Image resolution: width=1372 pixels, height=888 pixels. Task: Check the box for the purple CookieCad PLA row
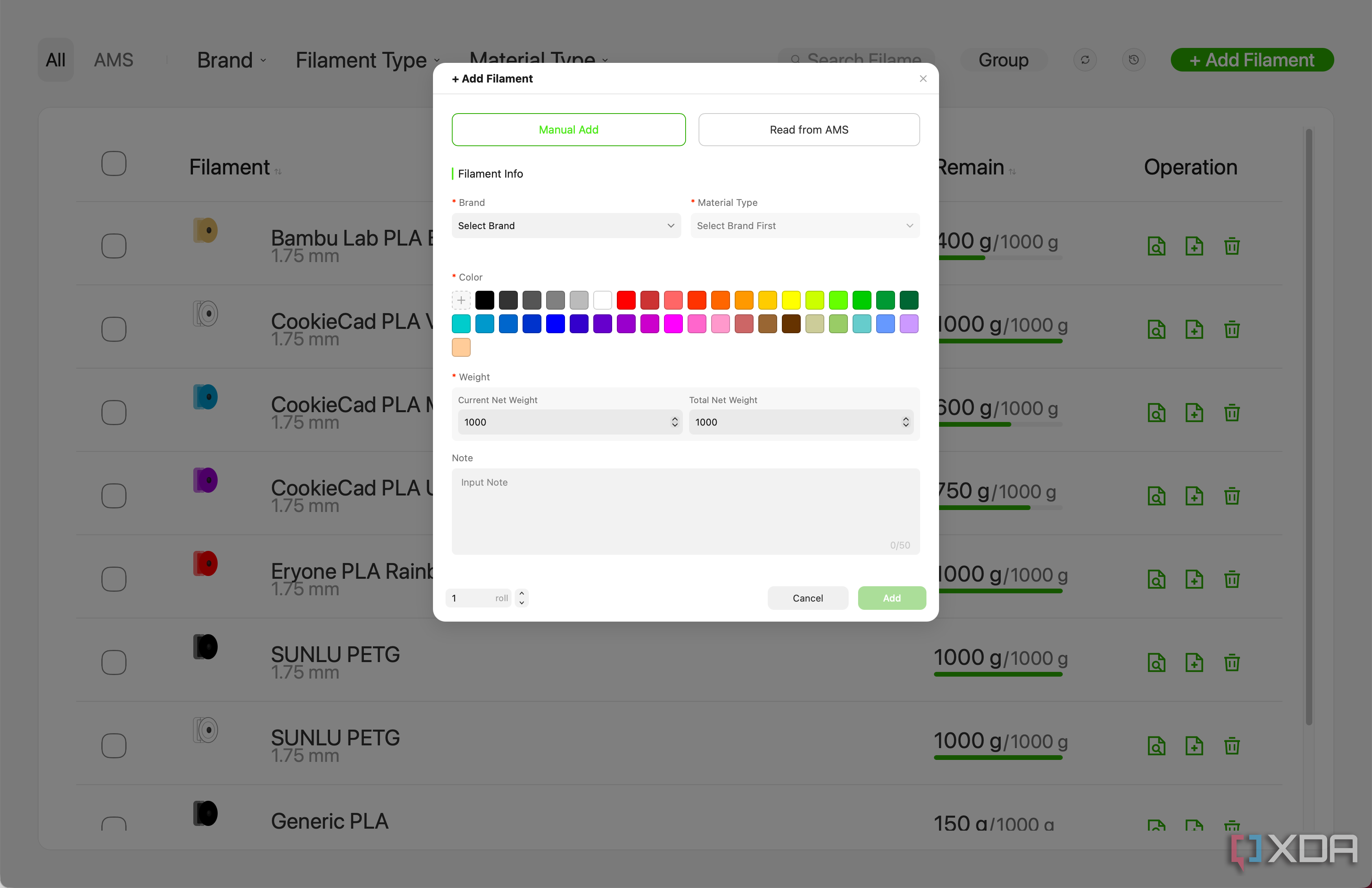114,496
